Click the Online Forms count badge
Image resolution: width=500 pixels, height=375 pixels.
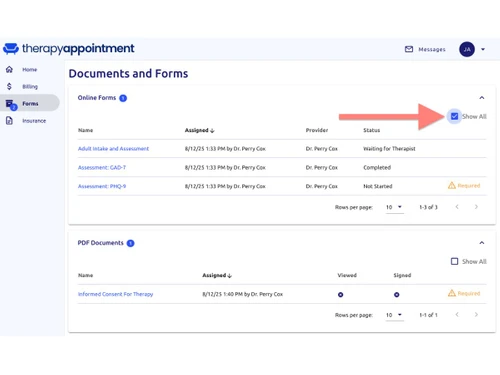point(123,98)
